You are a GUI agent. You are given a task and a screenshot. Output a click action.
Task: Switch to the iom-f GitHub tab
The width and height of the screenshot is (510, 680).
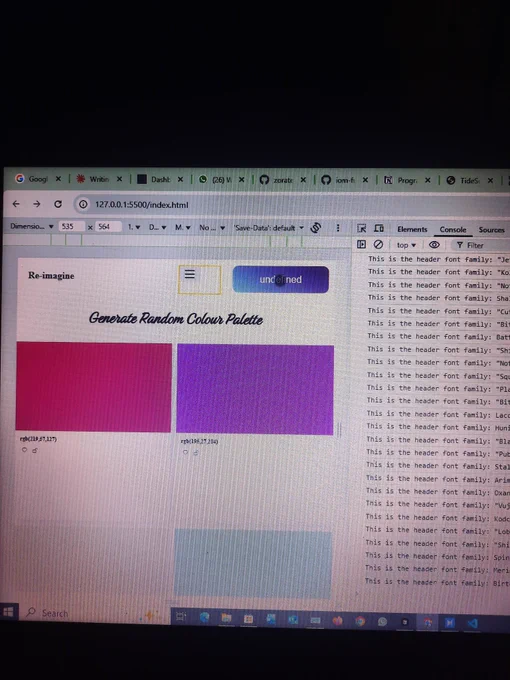point(345,180)
